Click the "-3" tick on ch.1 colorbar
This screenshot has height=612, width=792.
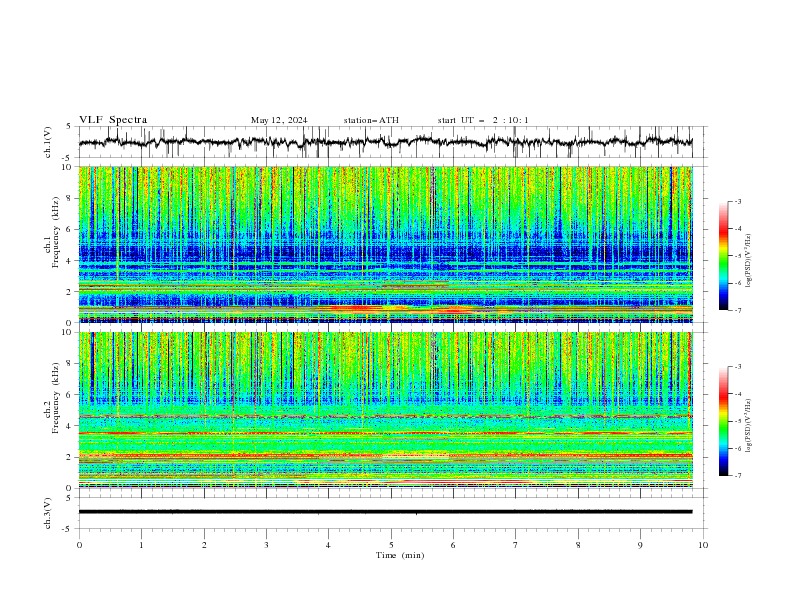point(737,201)
